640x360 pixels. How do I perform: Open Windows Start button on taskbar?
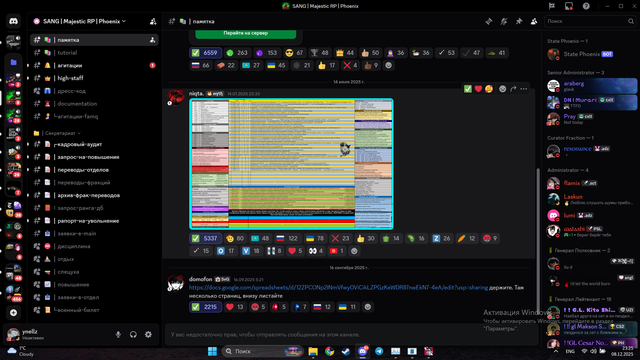pyautogui.click(x=212, y=351)
